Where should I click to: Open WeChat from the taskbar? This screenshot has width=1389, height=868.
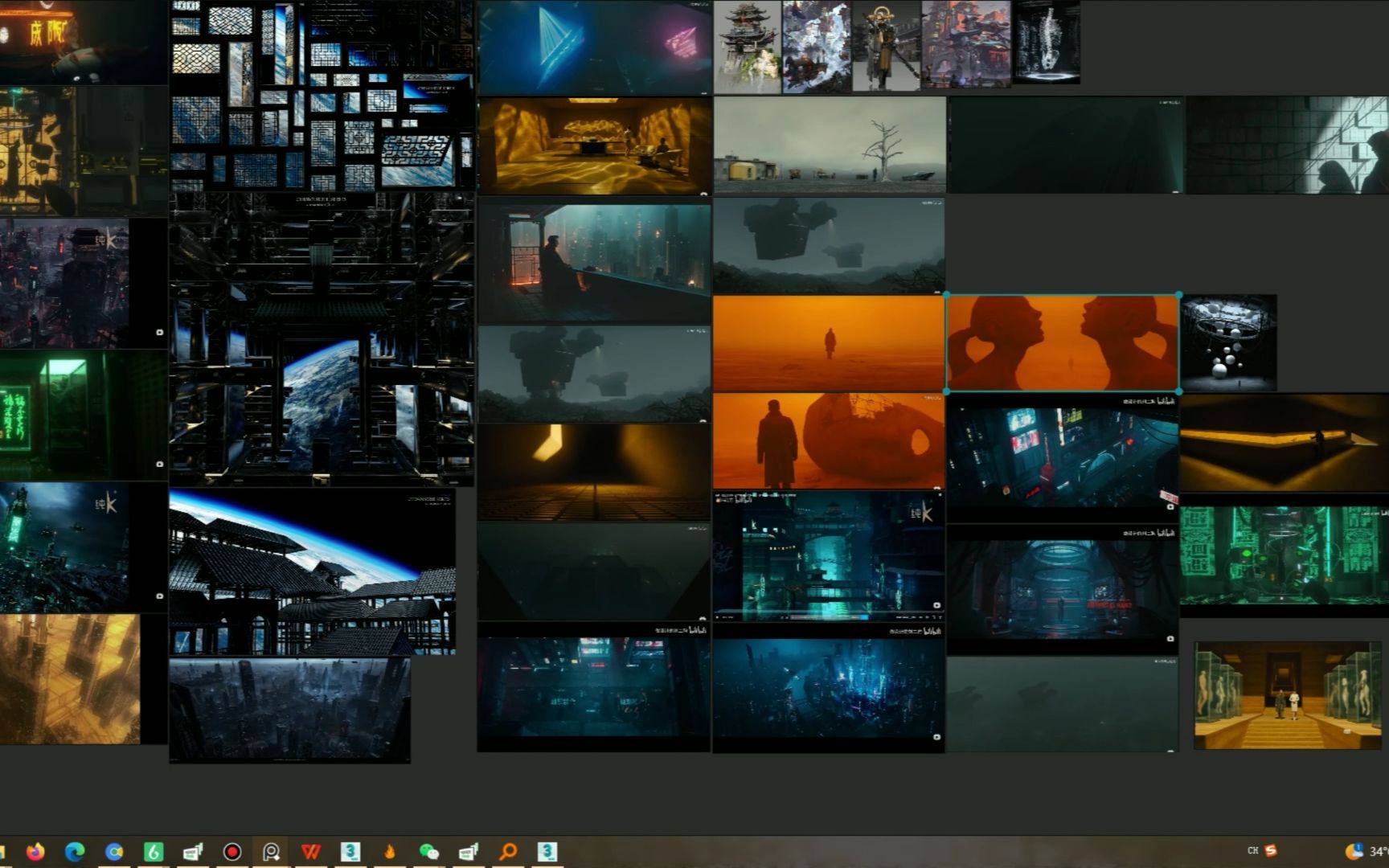[x=429, y=851]
